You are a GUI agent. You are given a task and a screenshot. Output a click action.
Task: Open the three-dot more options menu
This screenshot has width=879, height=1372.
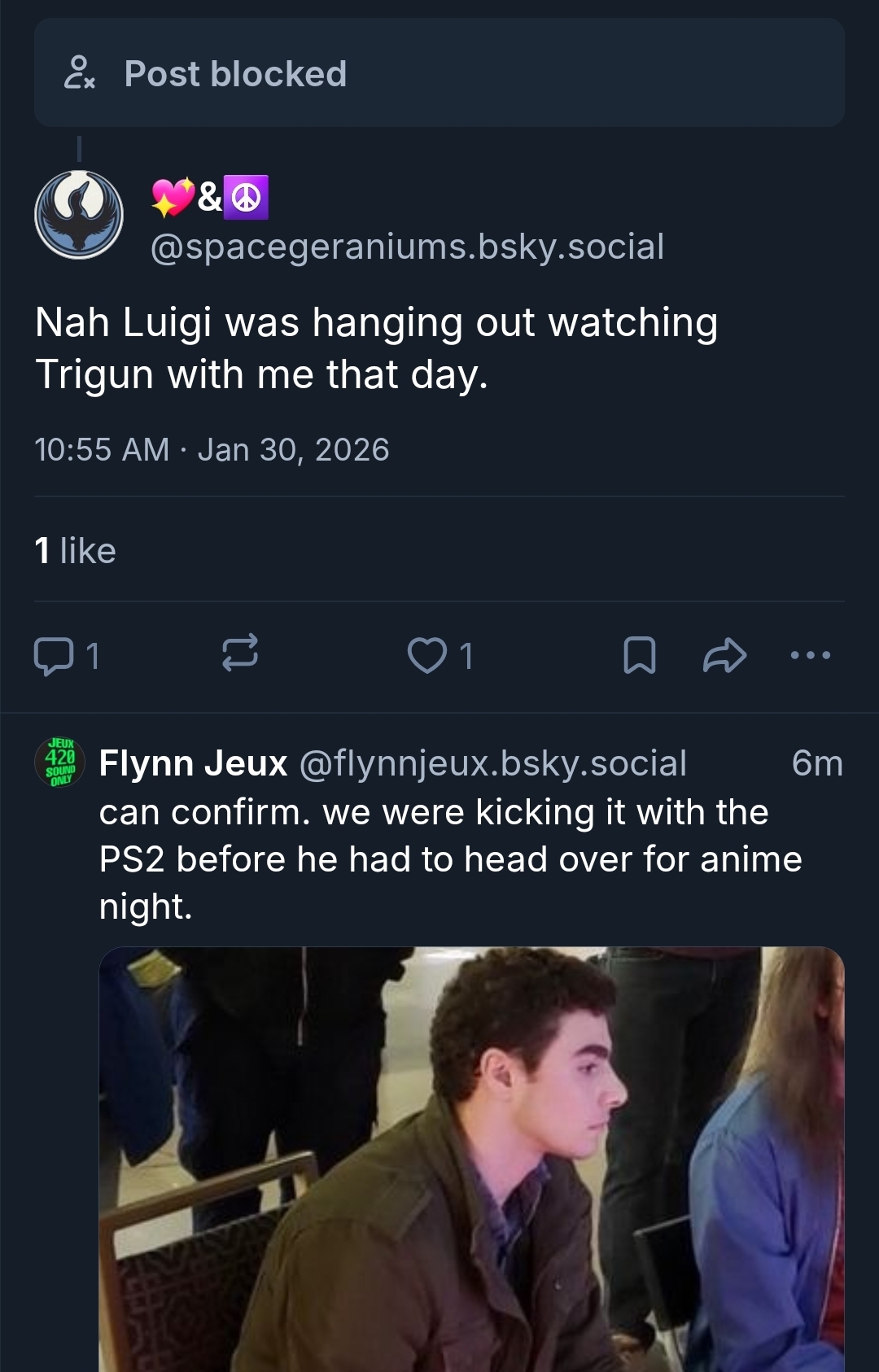tap(811, 655)
